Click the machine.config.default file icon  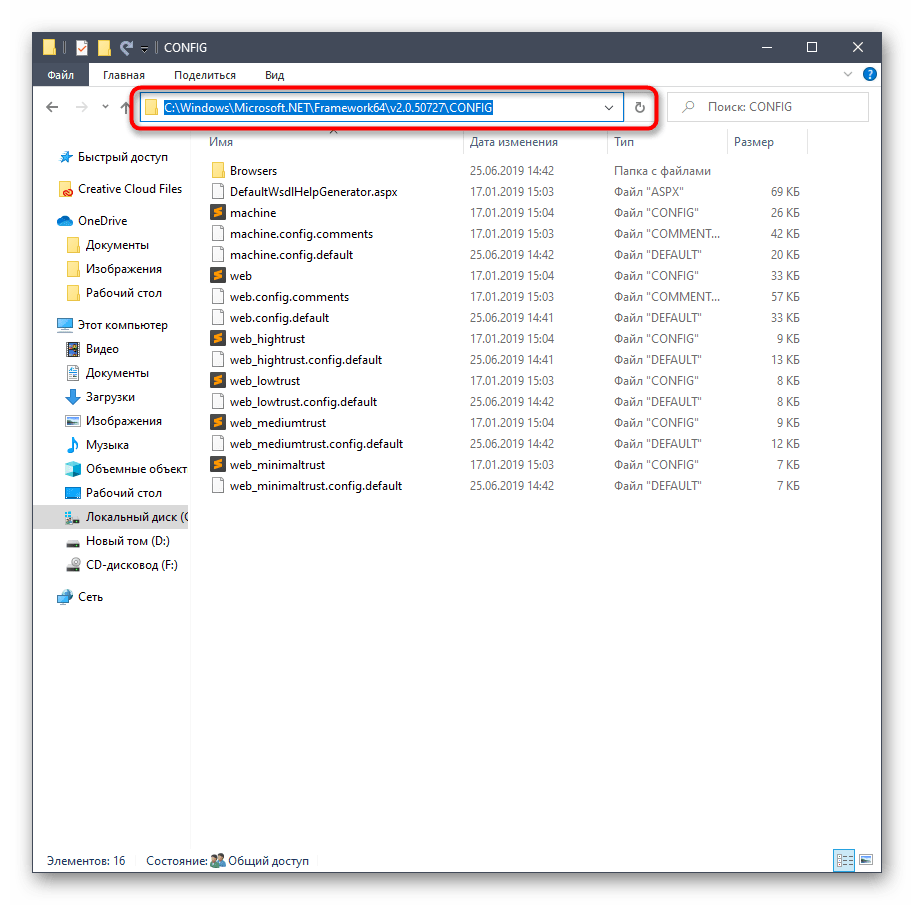218,255
